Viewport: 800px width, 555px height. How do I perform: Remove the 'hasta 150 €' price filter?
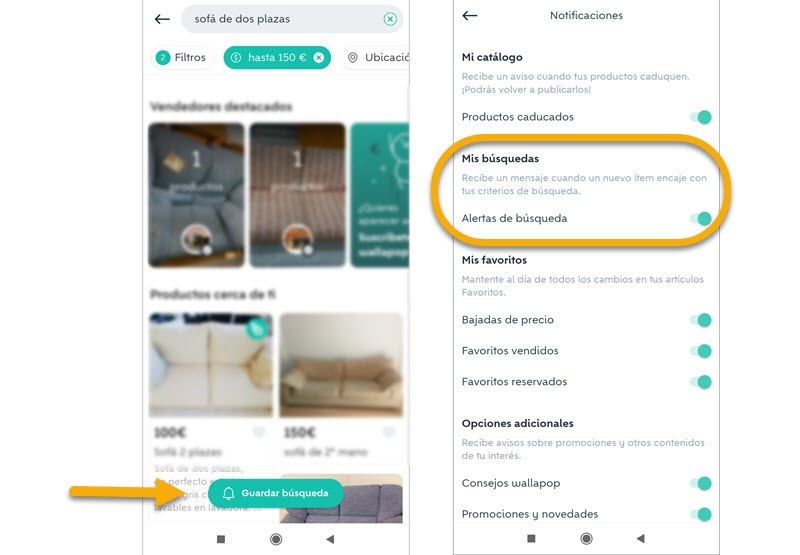(x=319, y=58)
